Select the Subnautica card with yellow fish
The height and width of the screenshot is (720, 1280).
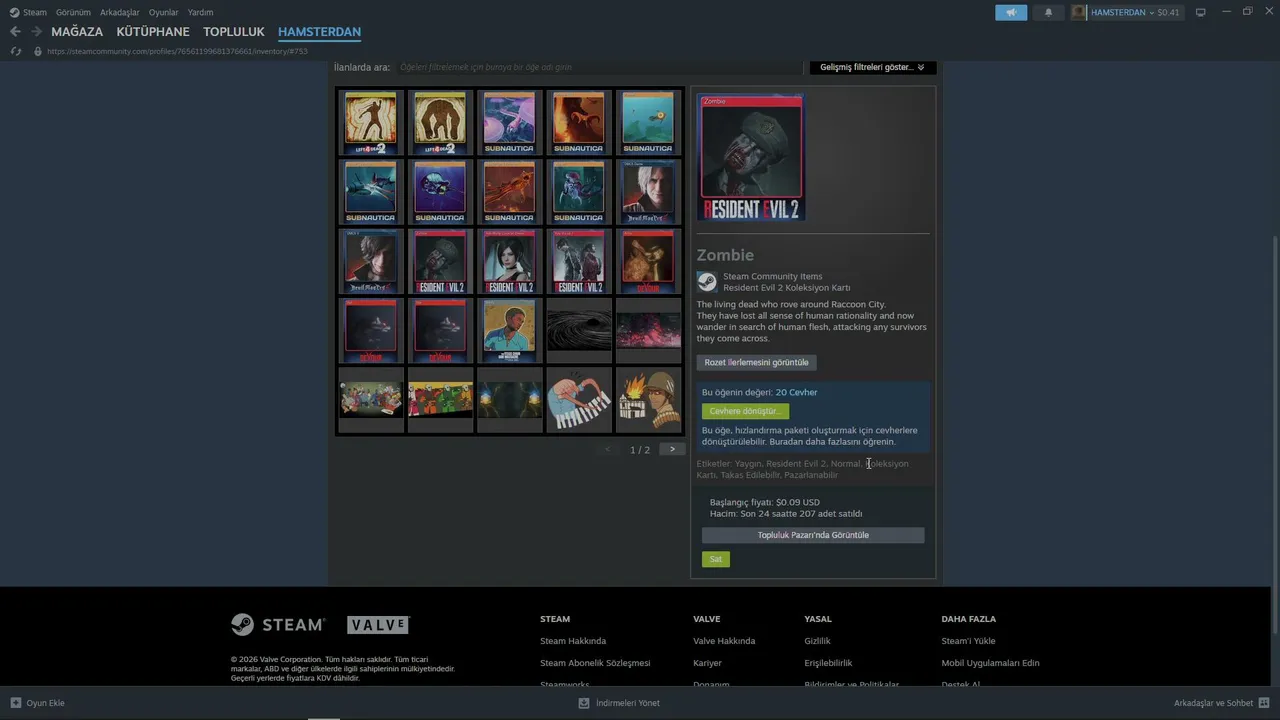click(648, 121)
